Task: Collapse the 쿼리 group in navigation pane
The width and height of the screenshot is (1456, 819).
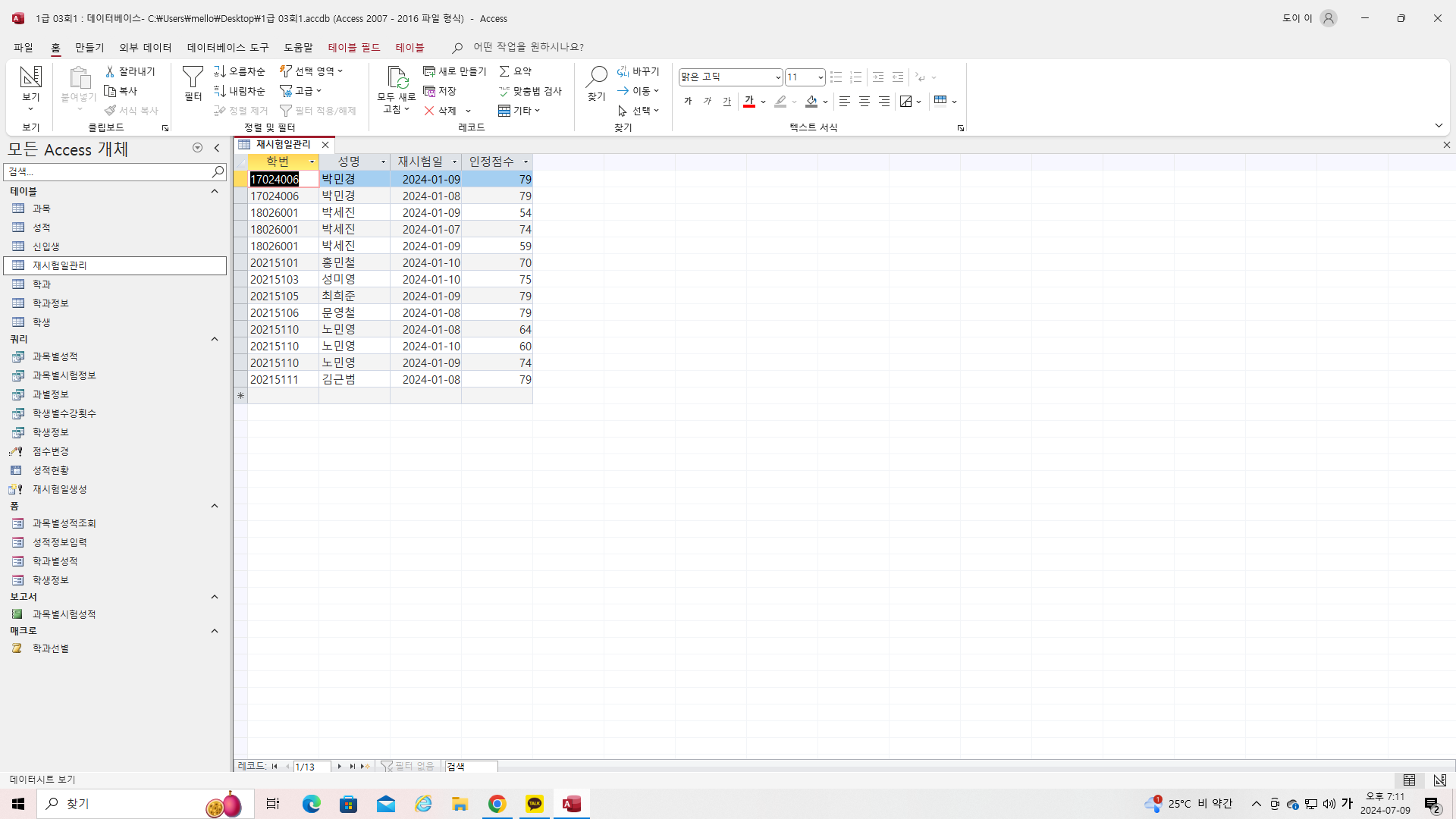Action: (215, 339)
